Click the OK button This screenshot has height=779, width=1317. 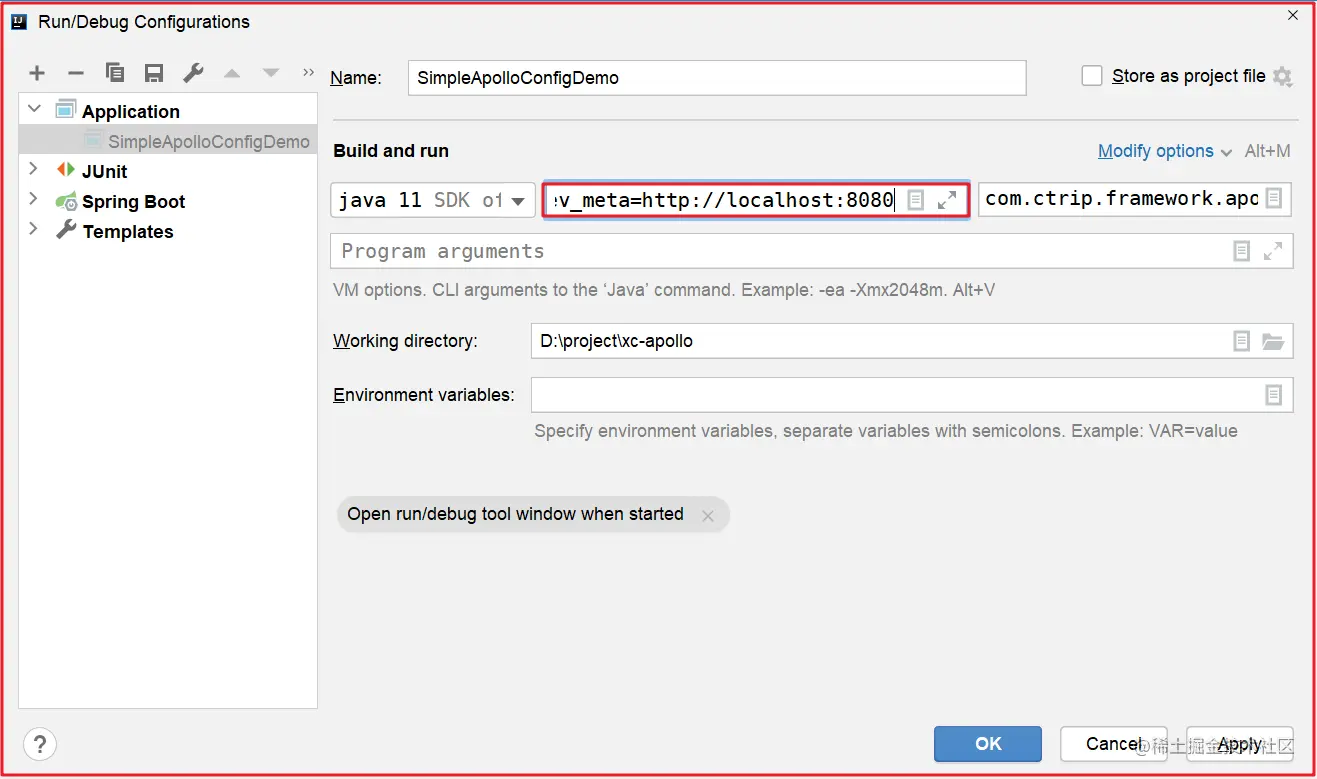988,744
